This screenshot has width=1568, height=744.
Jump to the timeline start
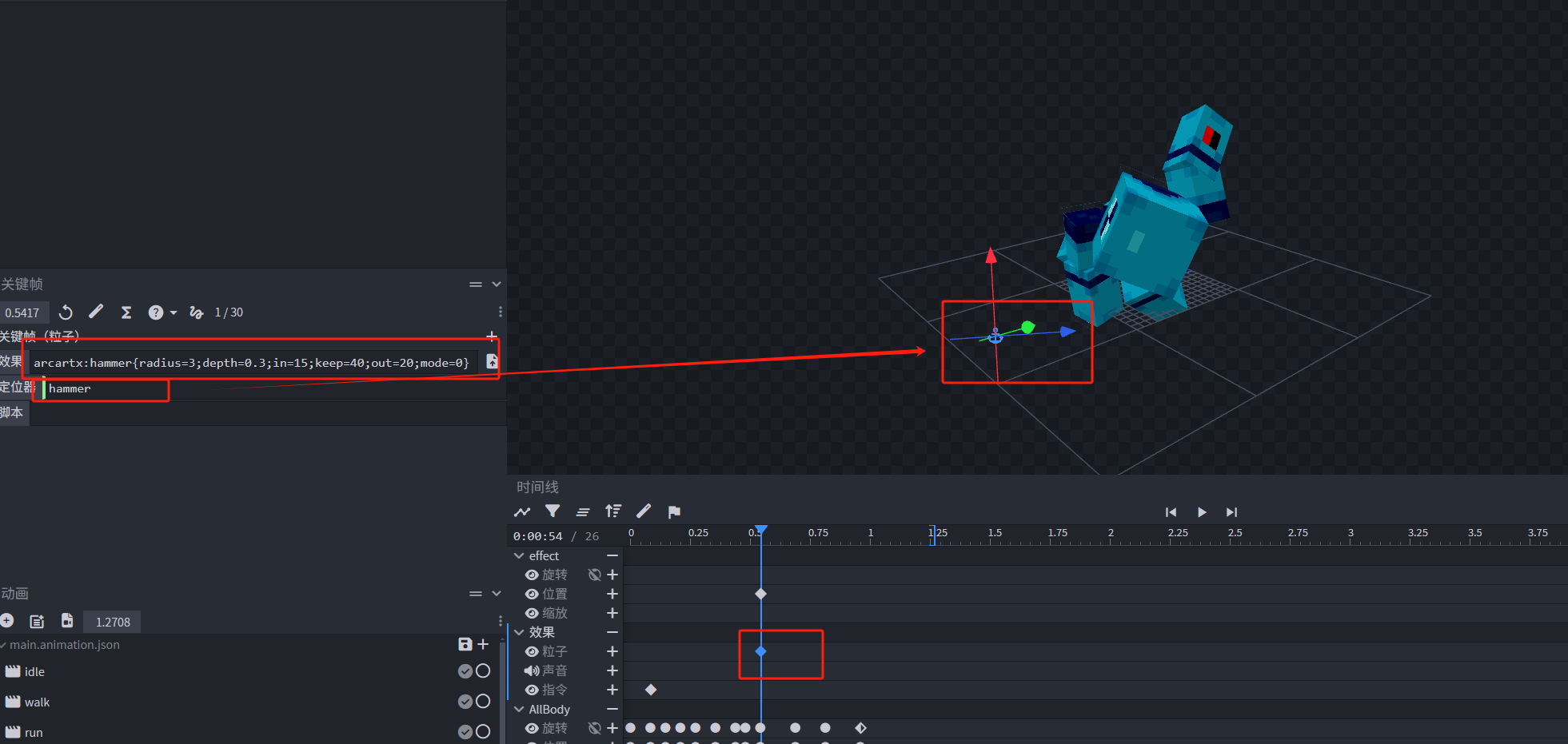coord(1171,512)
